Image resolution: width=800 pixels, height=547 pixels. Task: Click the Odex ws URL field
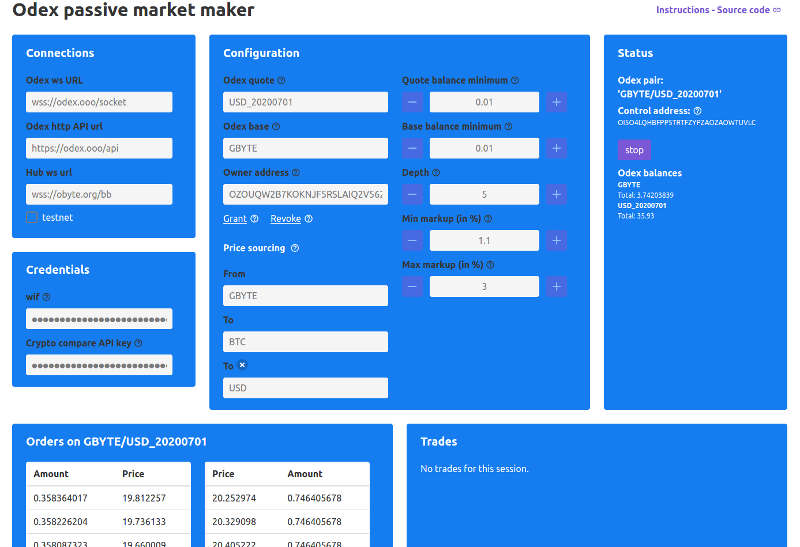(99, 102)
